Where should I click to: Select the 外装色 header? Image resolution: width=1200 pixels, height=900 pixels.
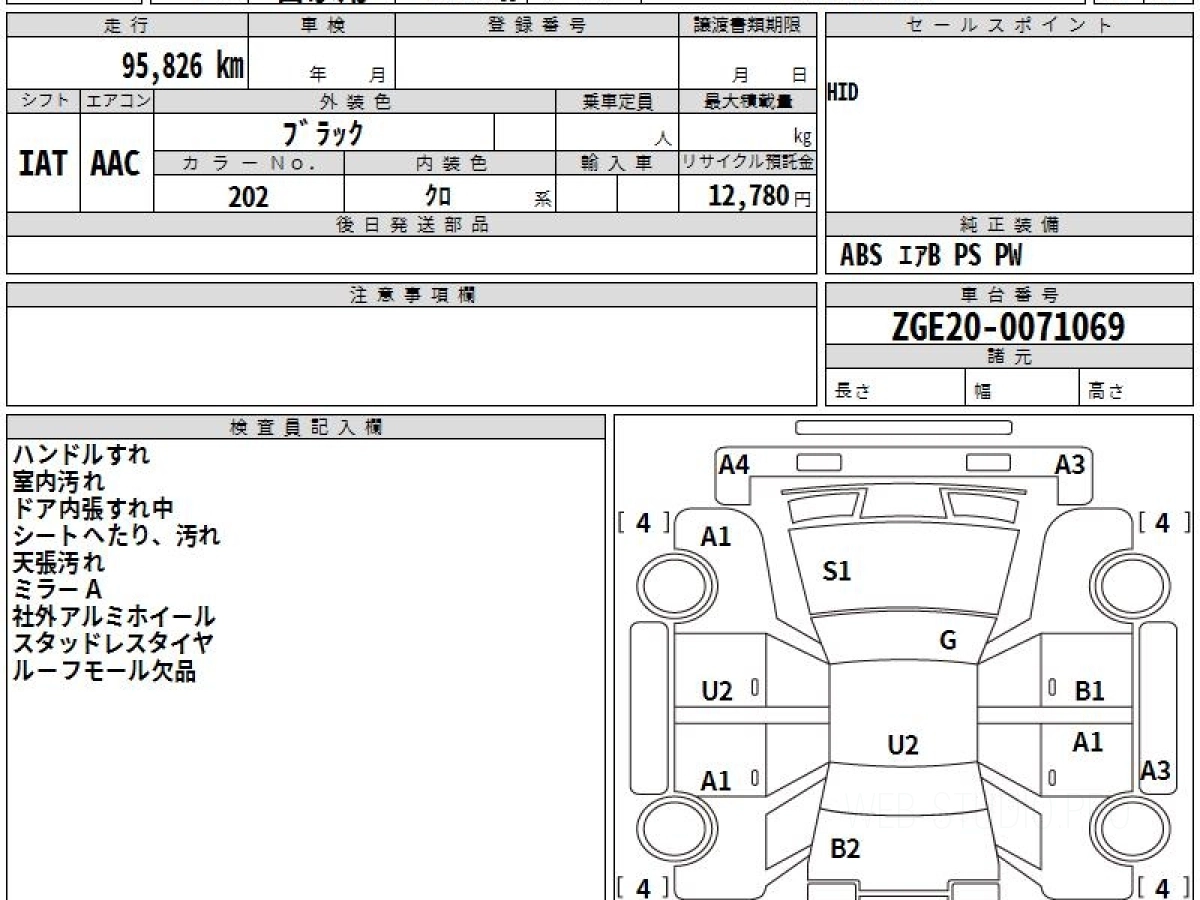[355, 101]
